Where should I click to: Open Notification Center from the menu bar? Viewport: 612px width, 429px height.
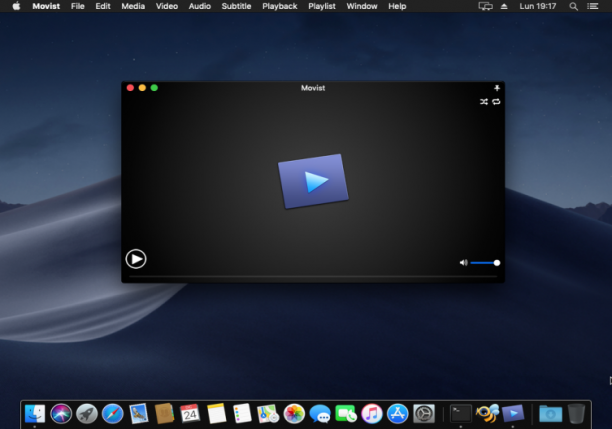(592, 6)
